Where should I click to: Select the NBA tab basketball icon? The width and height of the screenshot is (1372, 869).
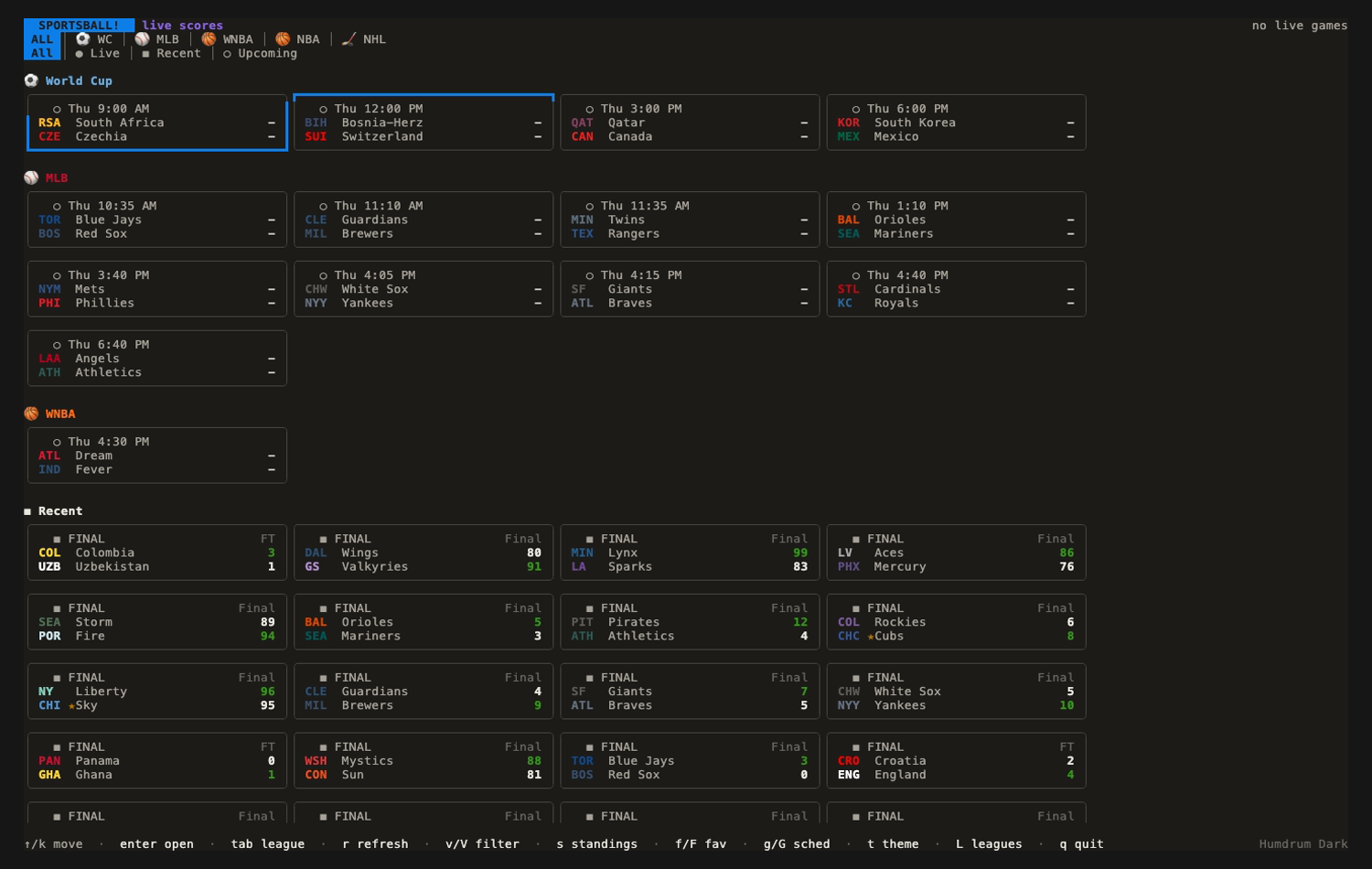pyautogui.click(x=283, y=39)
